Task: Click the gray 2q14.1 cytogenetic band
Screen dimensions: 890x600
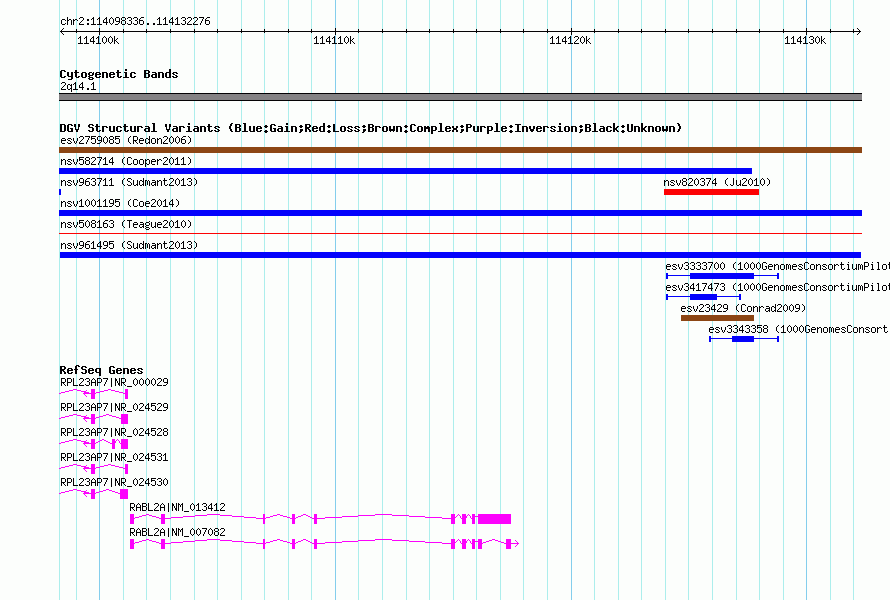Action: click(460, 97)
